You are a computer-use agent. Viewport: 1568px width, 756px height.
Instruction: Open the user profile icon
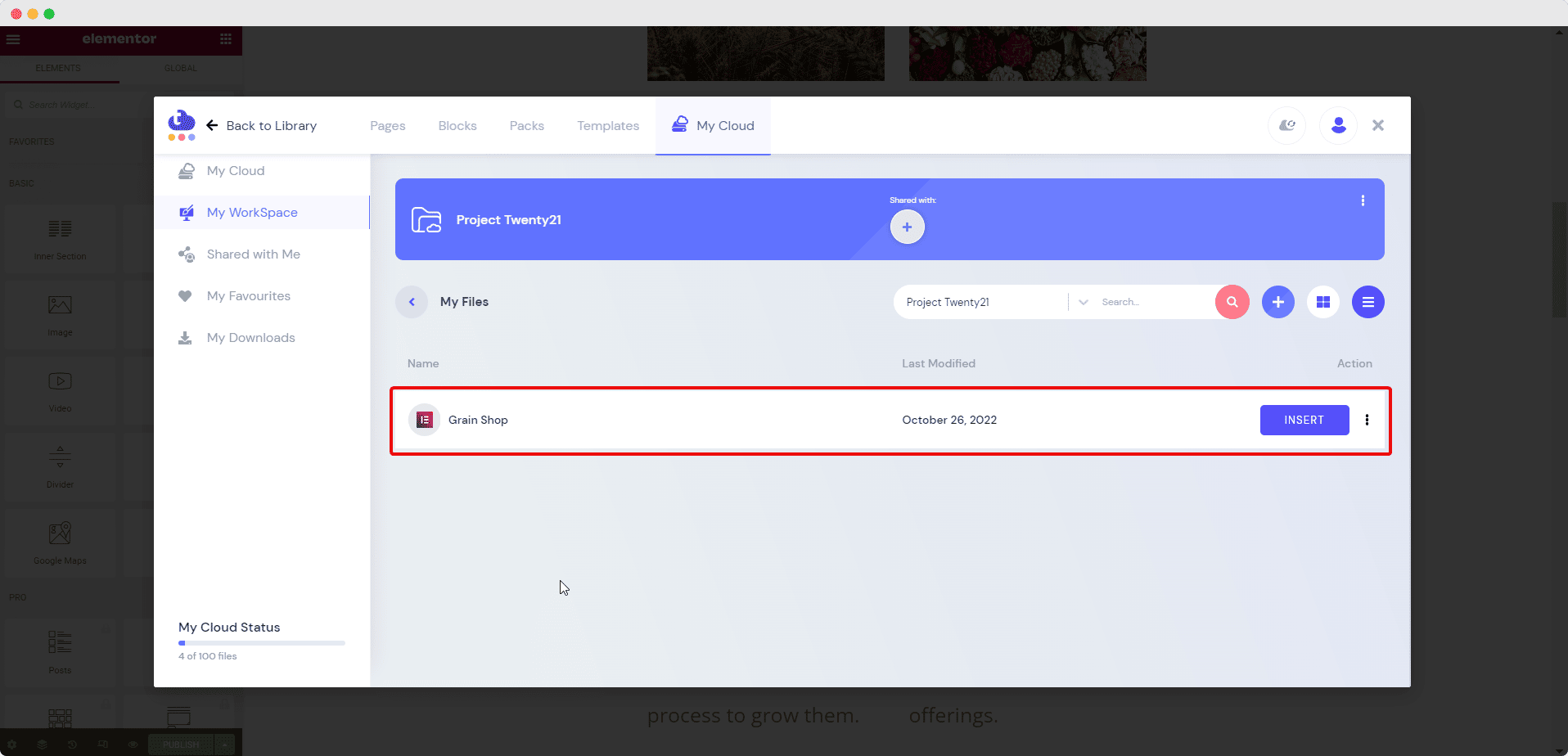[x=1339, y=125]
